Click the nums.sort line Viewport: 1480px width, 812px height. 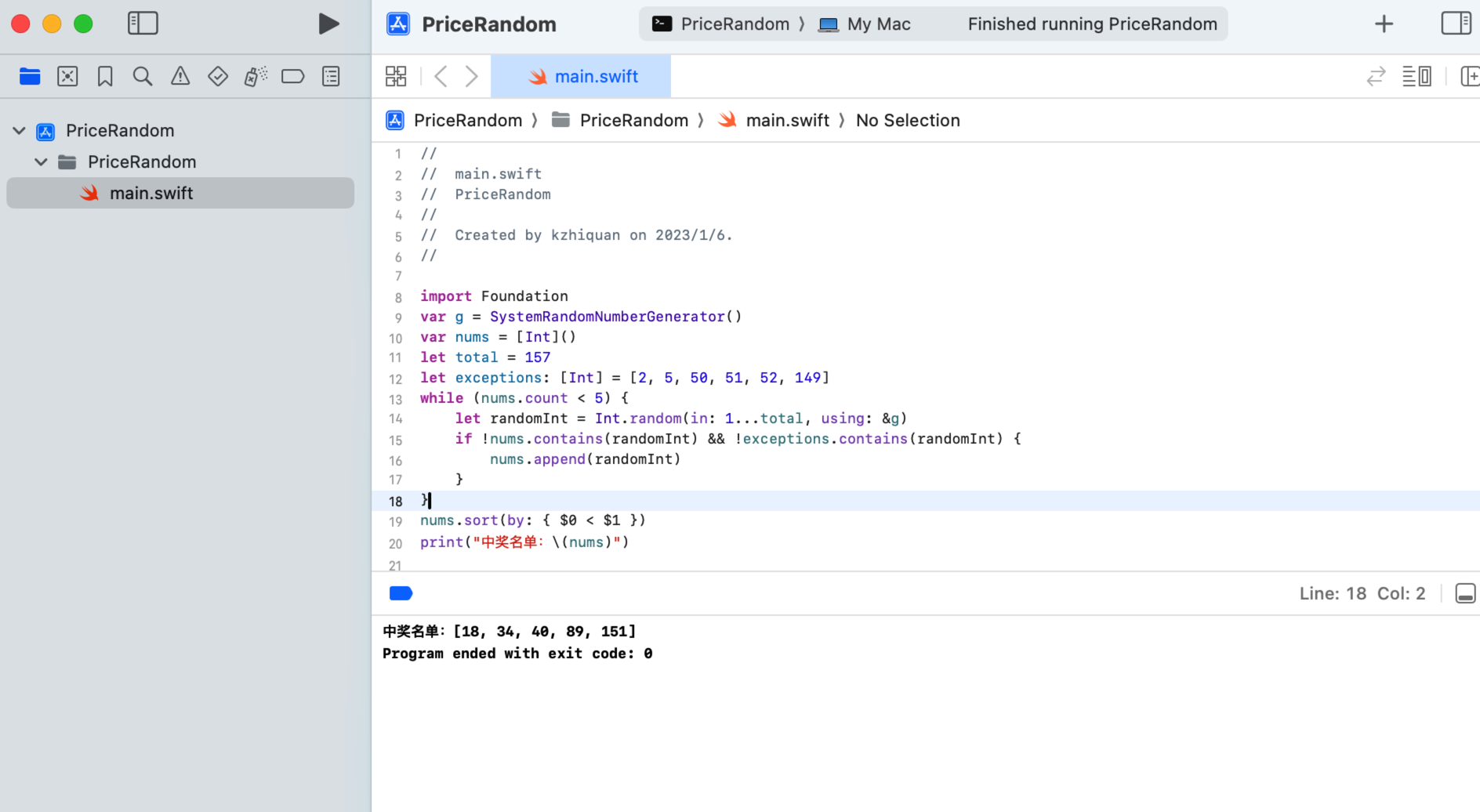point(533,520)
